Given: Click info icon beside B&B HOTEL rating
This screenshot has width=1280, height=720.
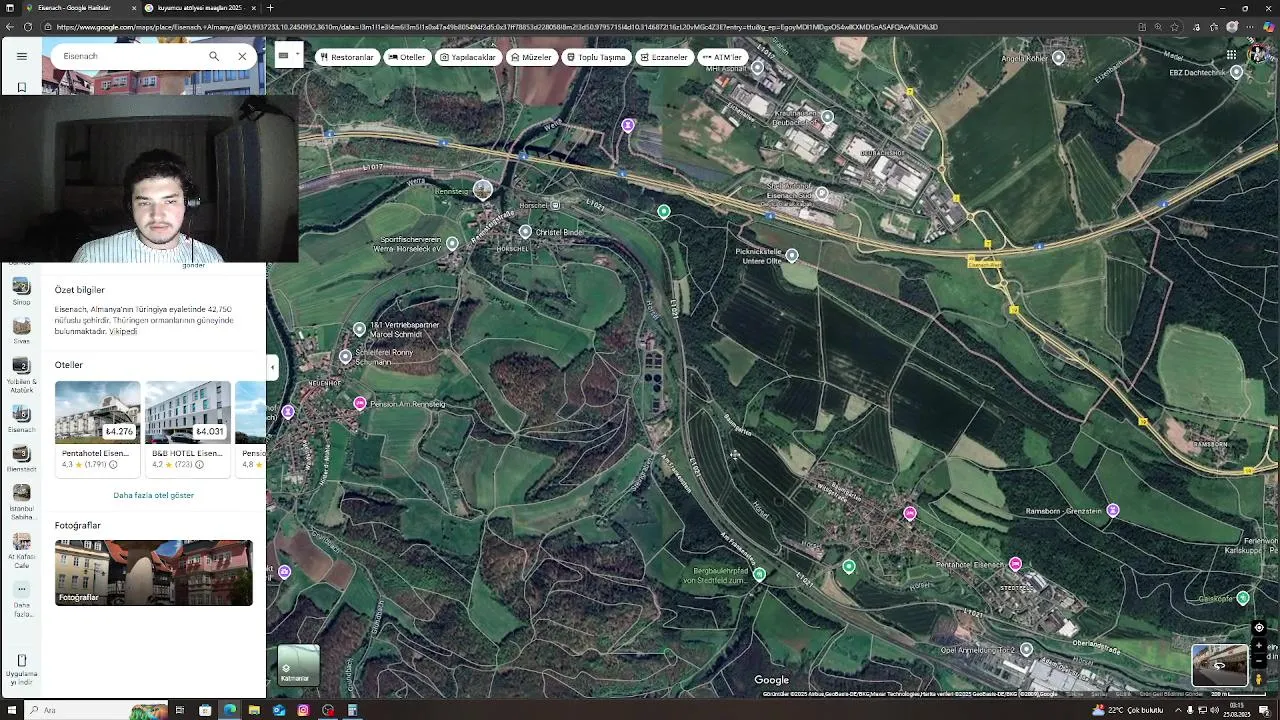Looking at the screenshot, I should [x=199, y=464].
